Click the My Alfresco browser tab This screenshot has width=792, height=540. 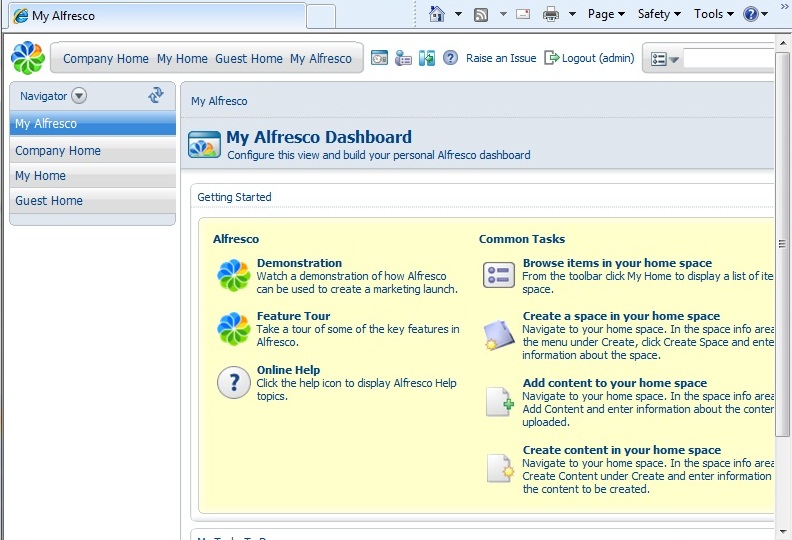click(158, 16)
